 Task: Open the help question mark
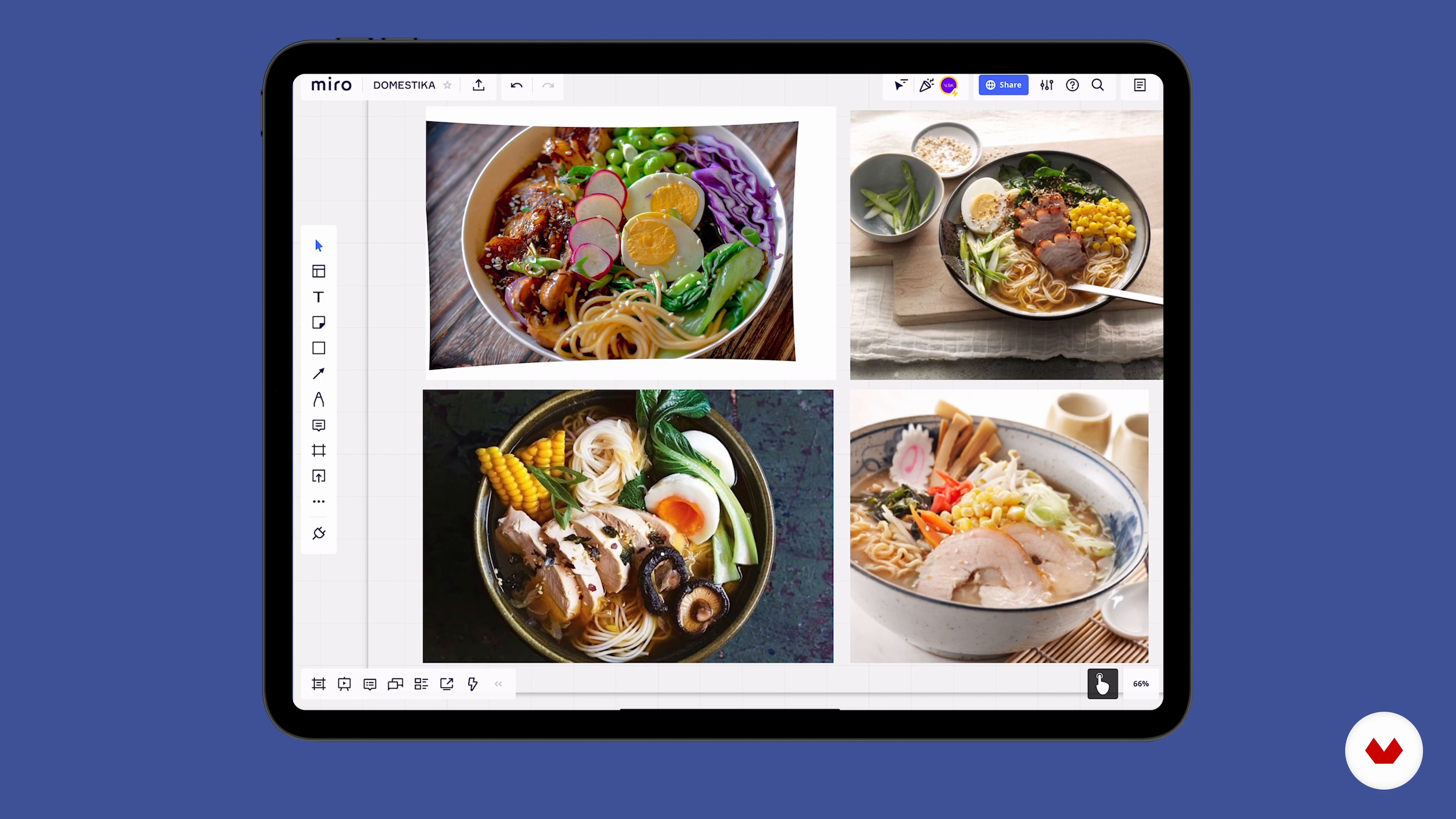1072,85
